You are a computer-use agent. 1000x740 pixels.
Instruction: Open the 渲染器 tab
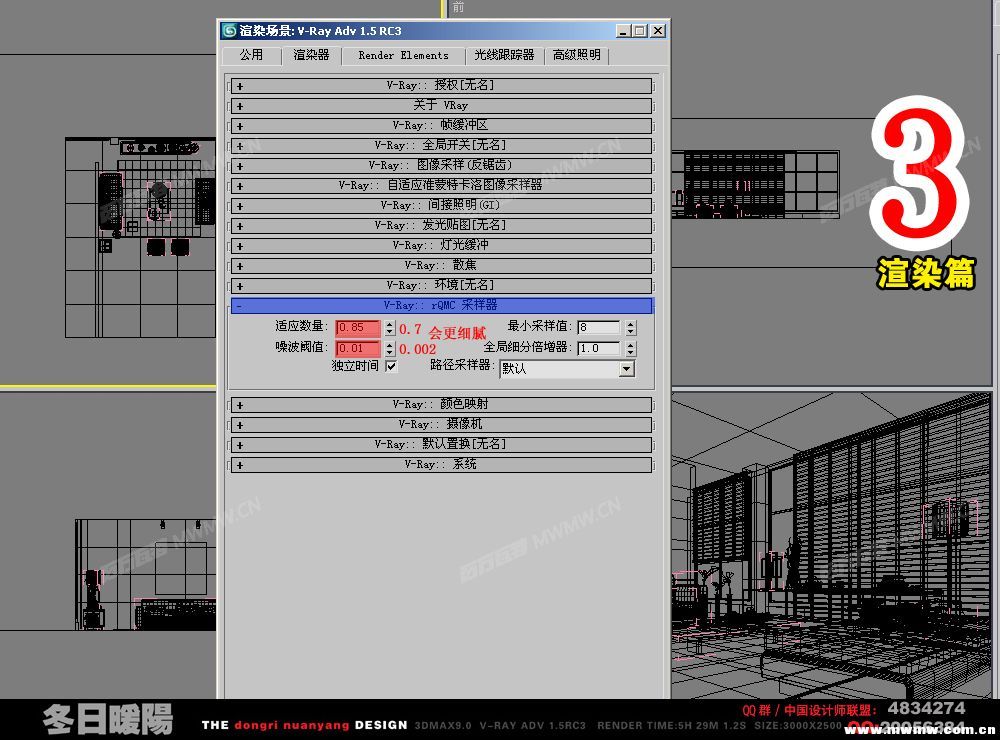pos(311,56)
